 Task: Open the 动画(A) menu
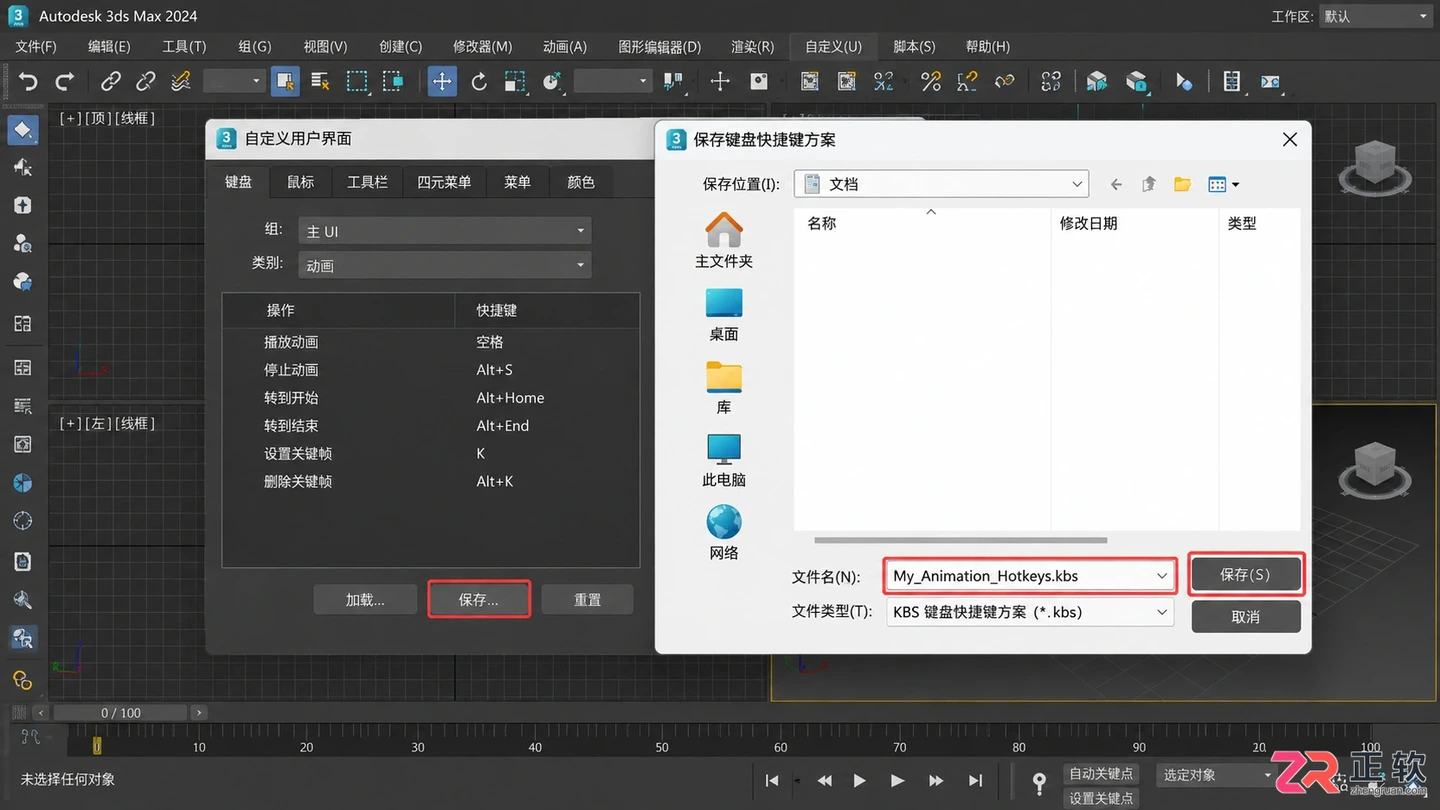click(x=565, y=46)
